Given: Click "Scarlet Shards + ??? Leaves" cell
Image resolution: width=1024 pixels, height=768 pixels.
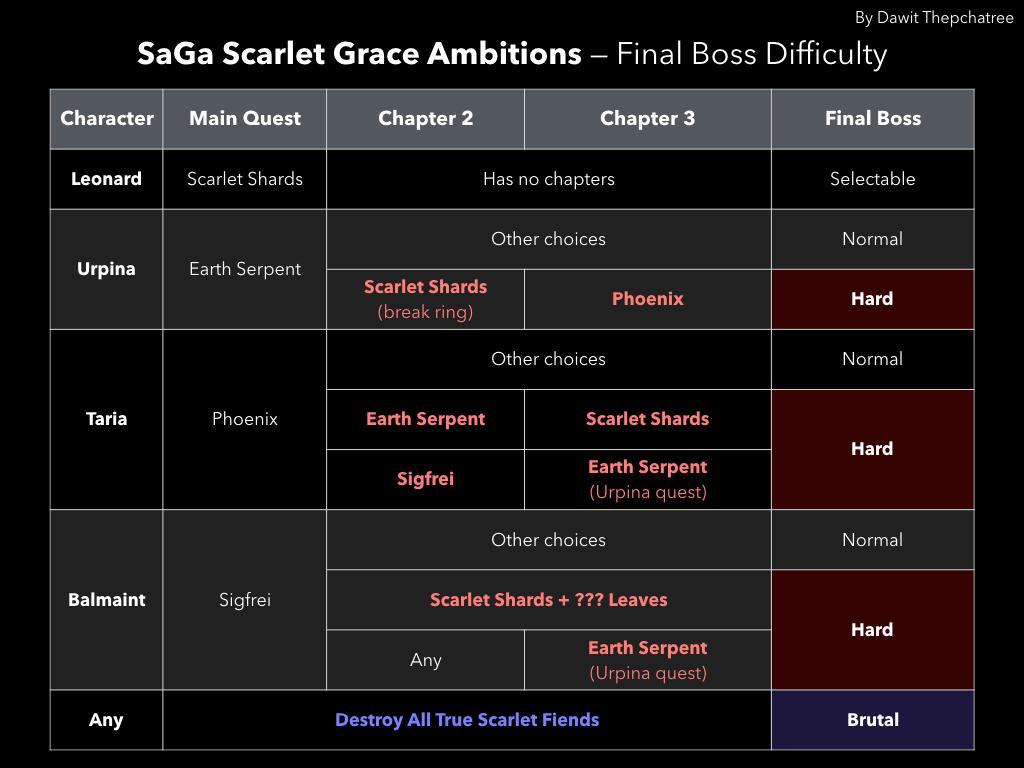Looking at the screenshot, I should pos(548,600).
